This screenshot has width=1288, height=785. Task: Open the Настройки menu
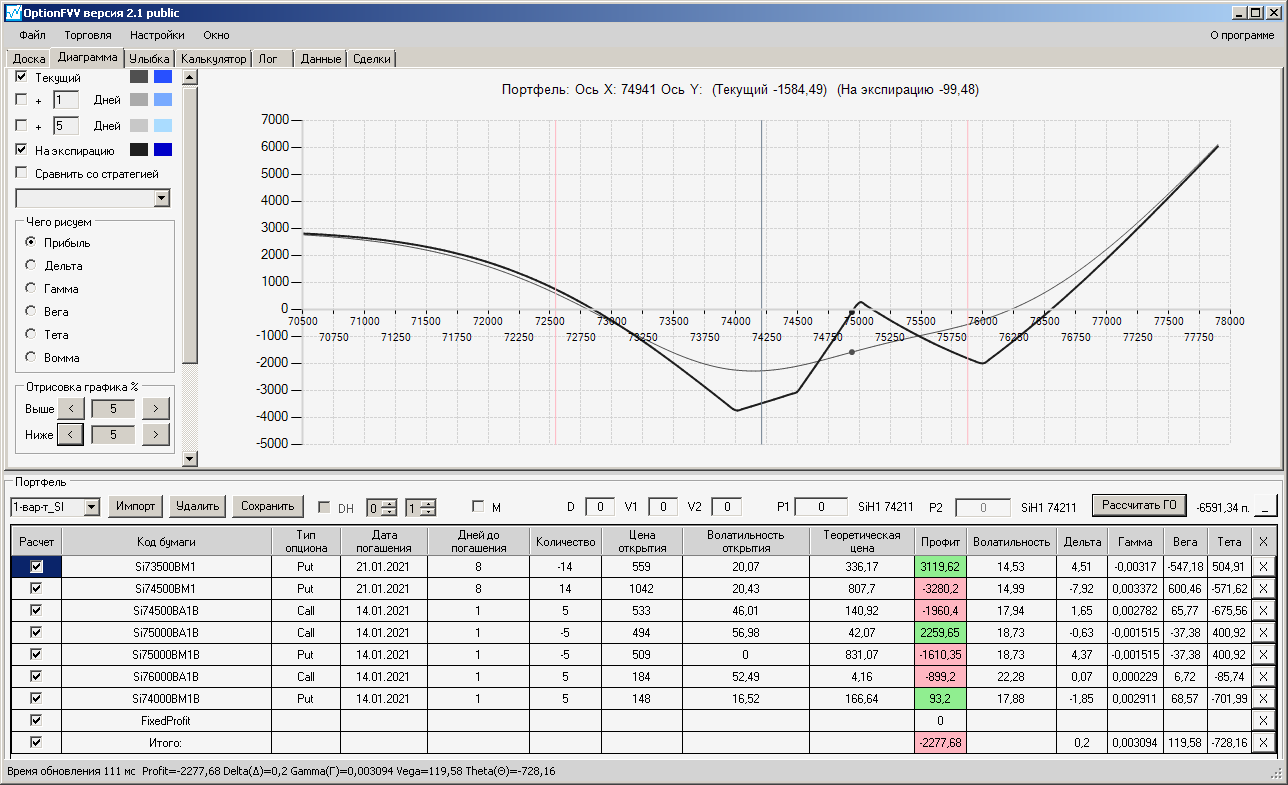(x=157, y=35)
